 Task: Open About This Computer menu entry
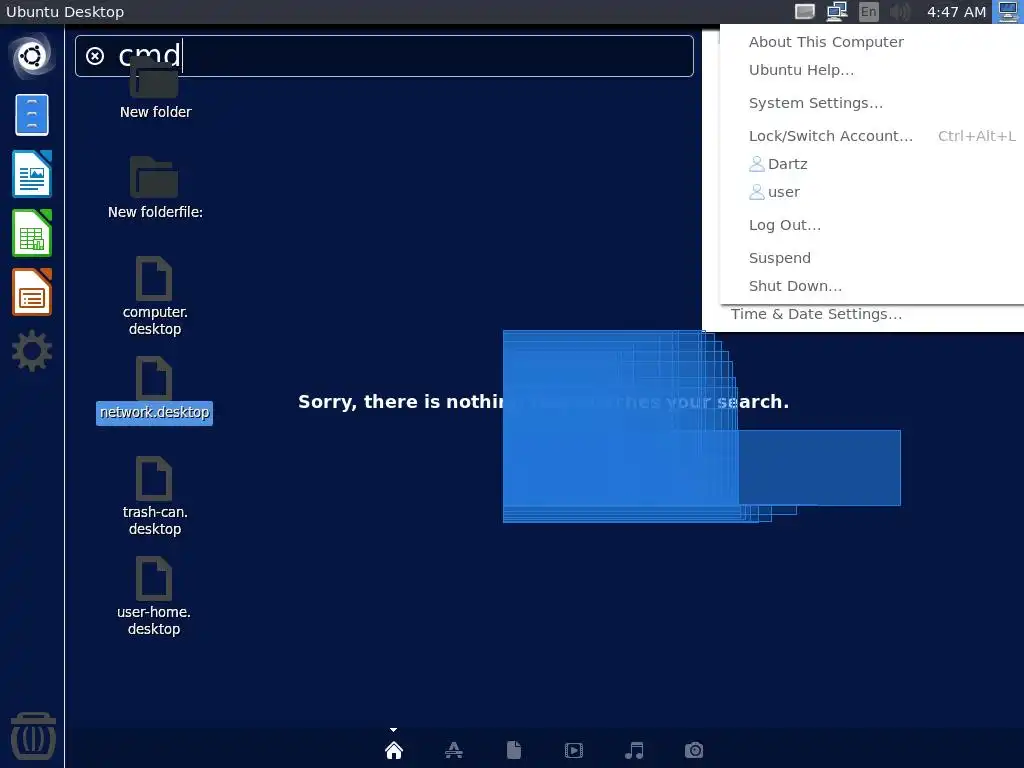pyautogui.click(x=826, y=42)
